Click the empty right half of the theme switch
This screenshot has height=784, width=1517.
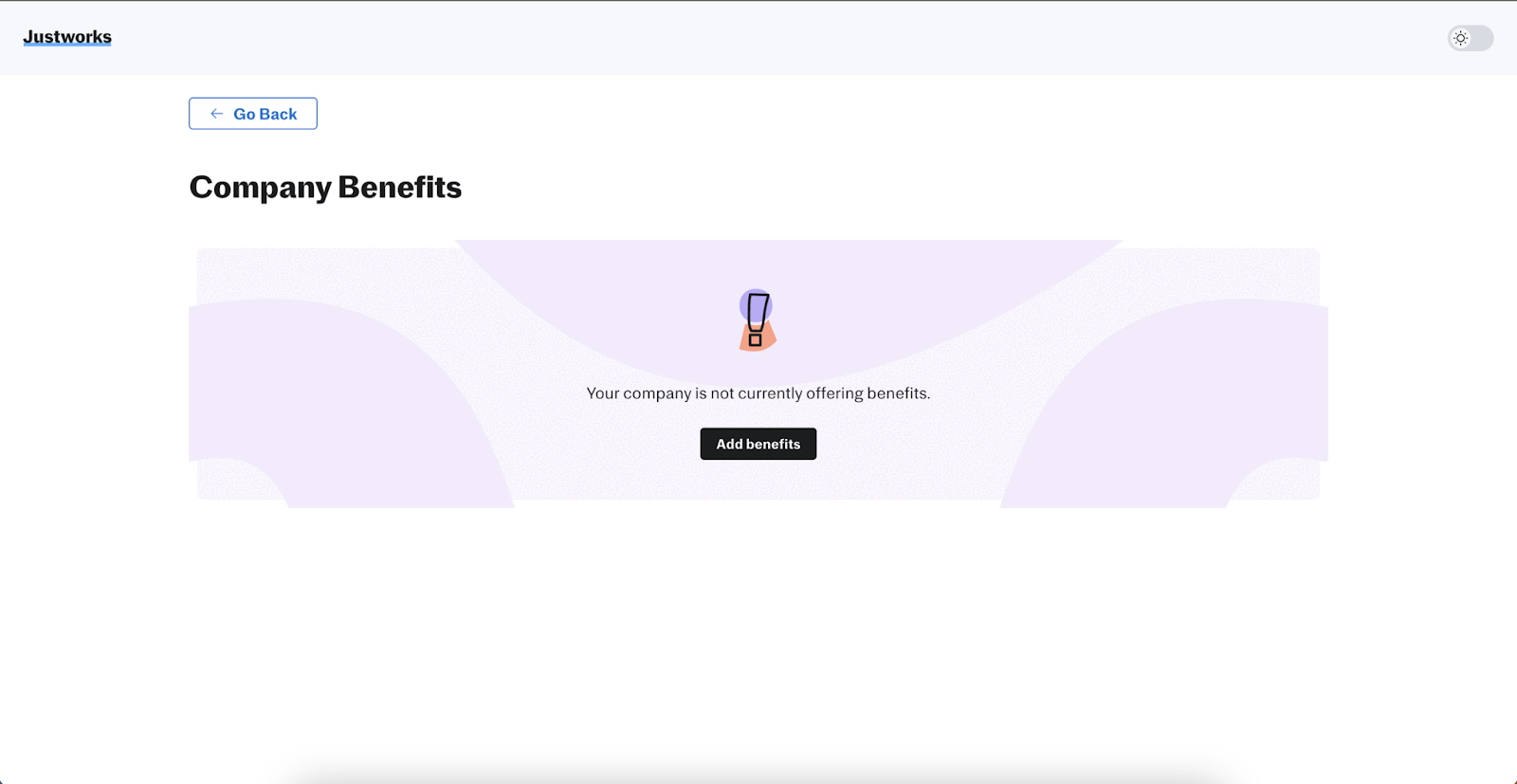pyautogui.click(x=1481, y=38)
